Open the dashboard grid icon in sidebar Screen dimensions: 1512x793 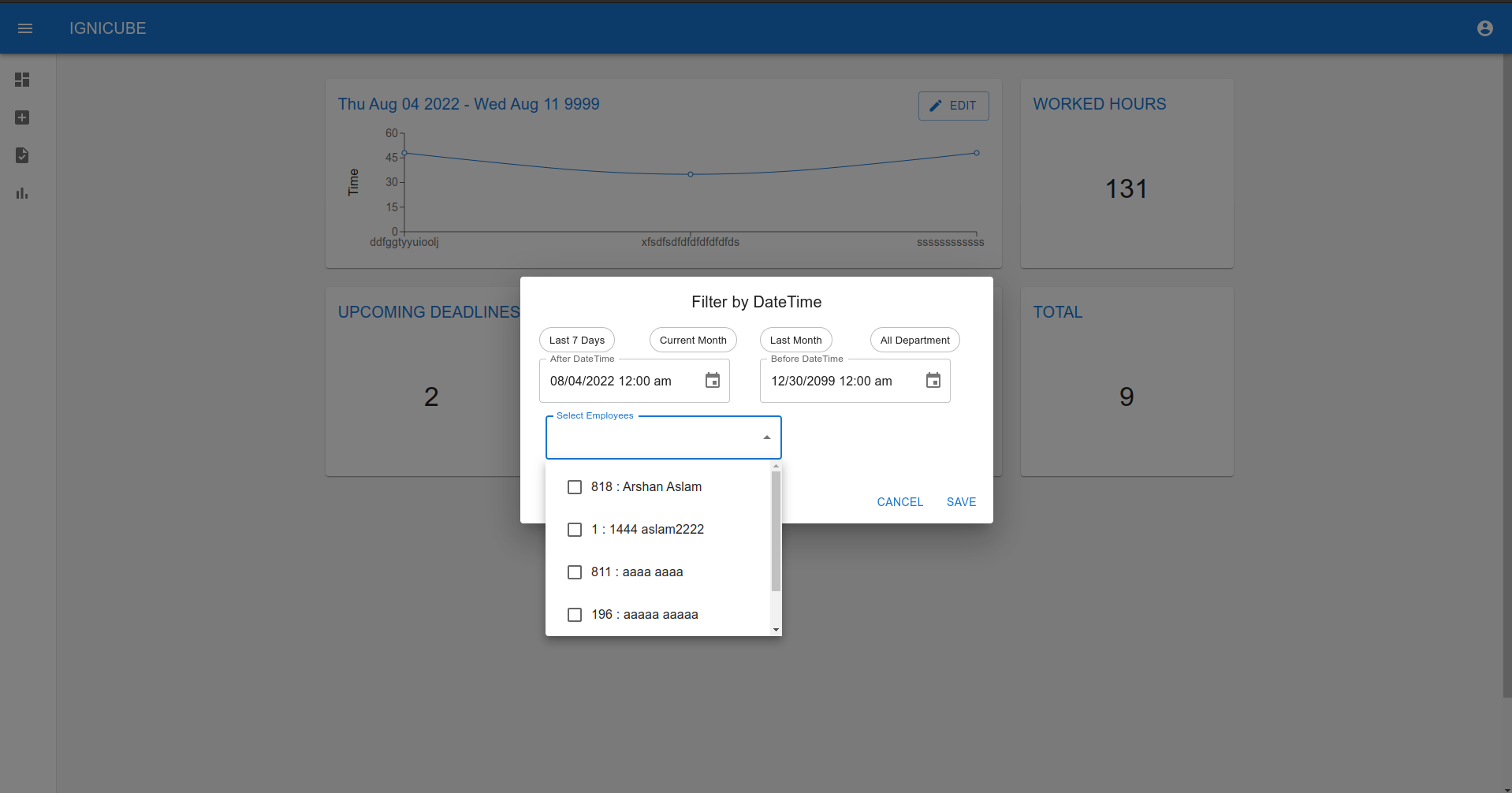(21, 80)
